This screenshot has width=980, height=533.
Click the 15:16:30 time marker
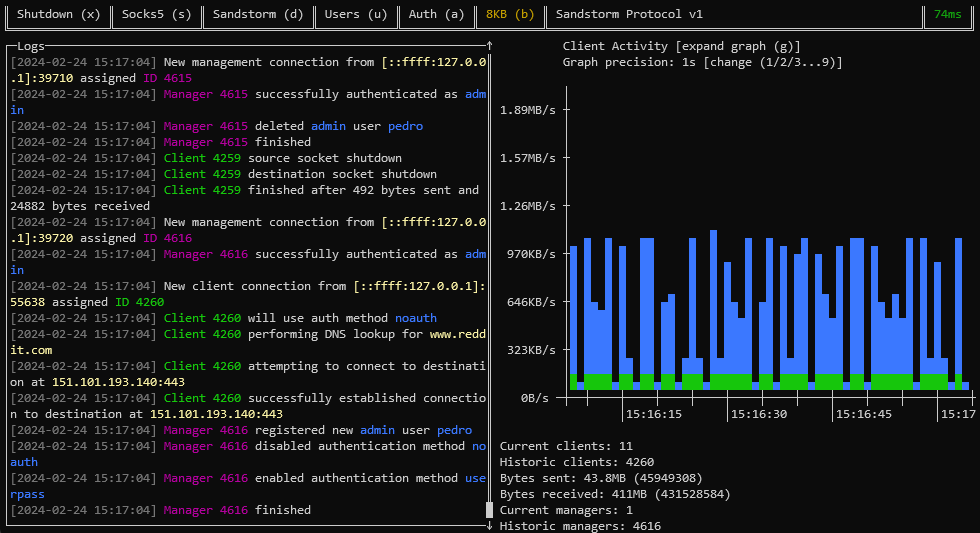coord(759,414)
